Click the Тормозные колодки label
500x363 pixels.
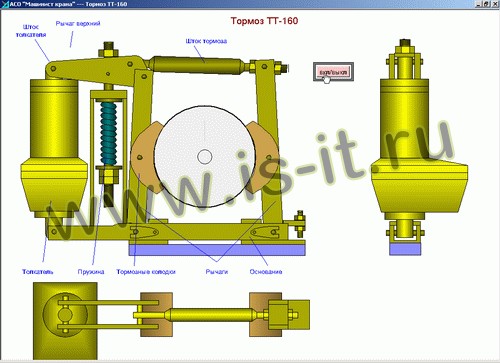(146, 272)
